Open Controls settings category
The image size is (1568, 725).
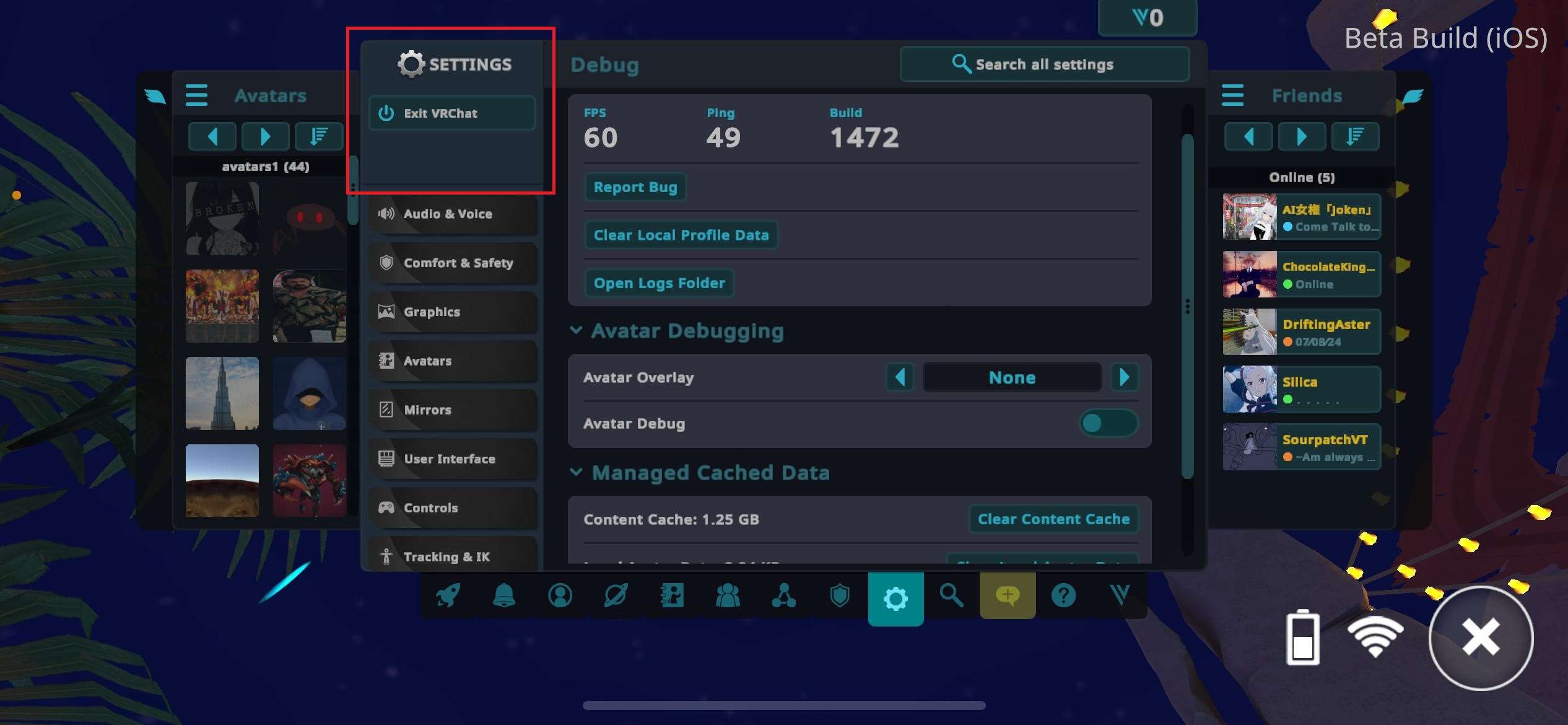(x=453, y=507)
